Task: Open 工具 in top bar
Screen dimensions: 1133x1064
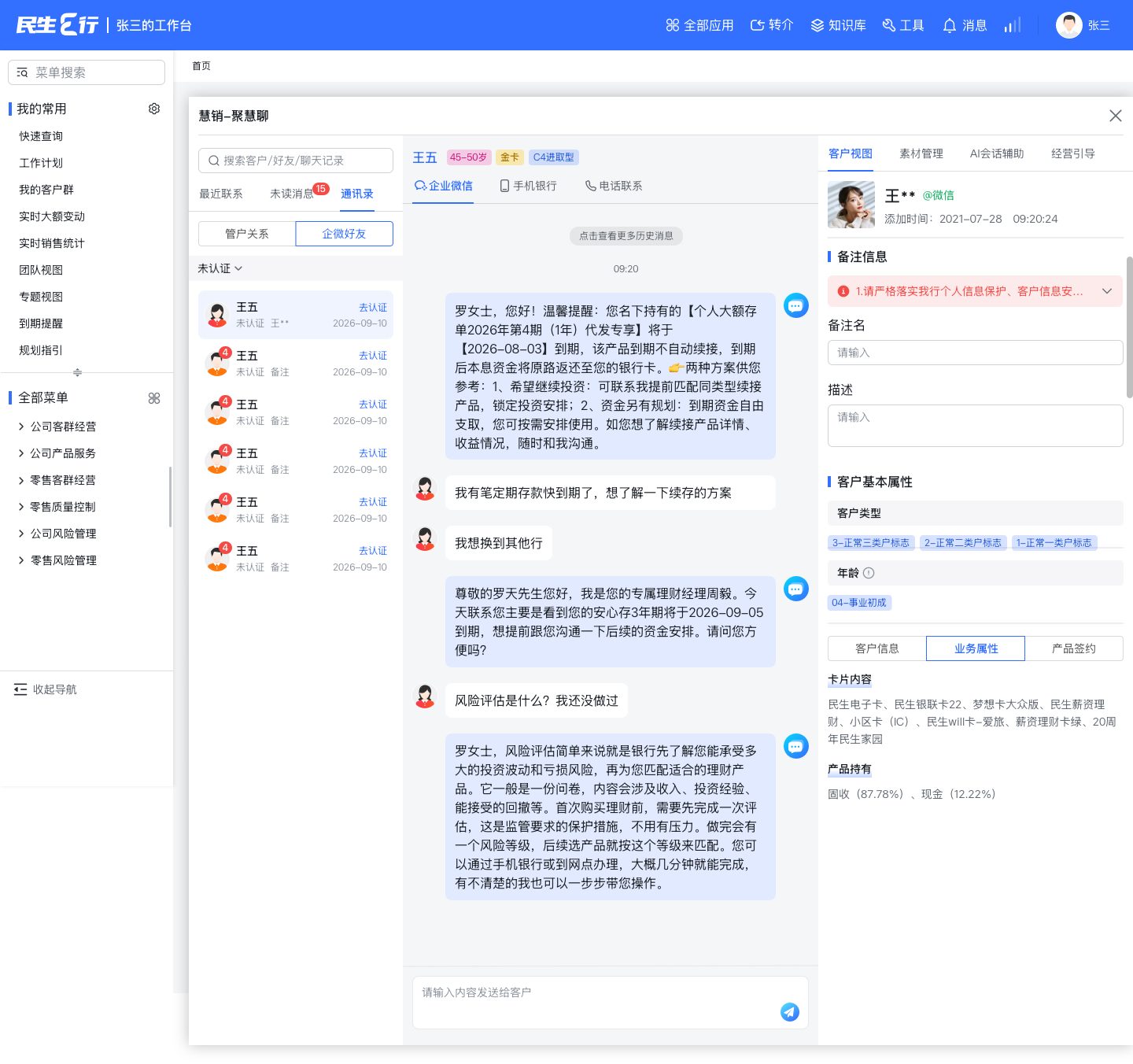Action: (x=902, y=25)
